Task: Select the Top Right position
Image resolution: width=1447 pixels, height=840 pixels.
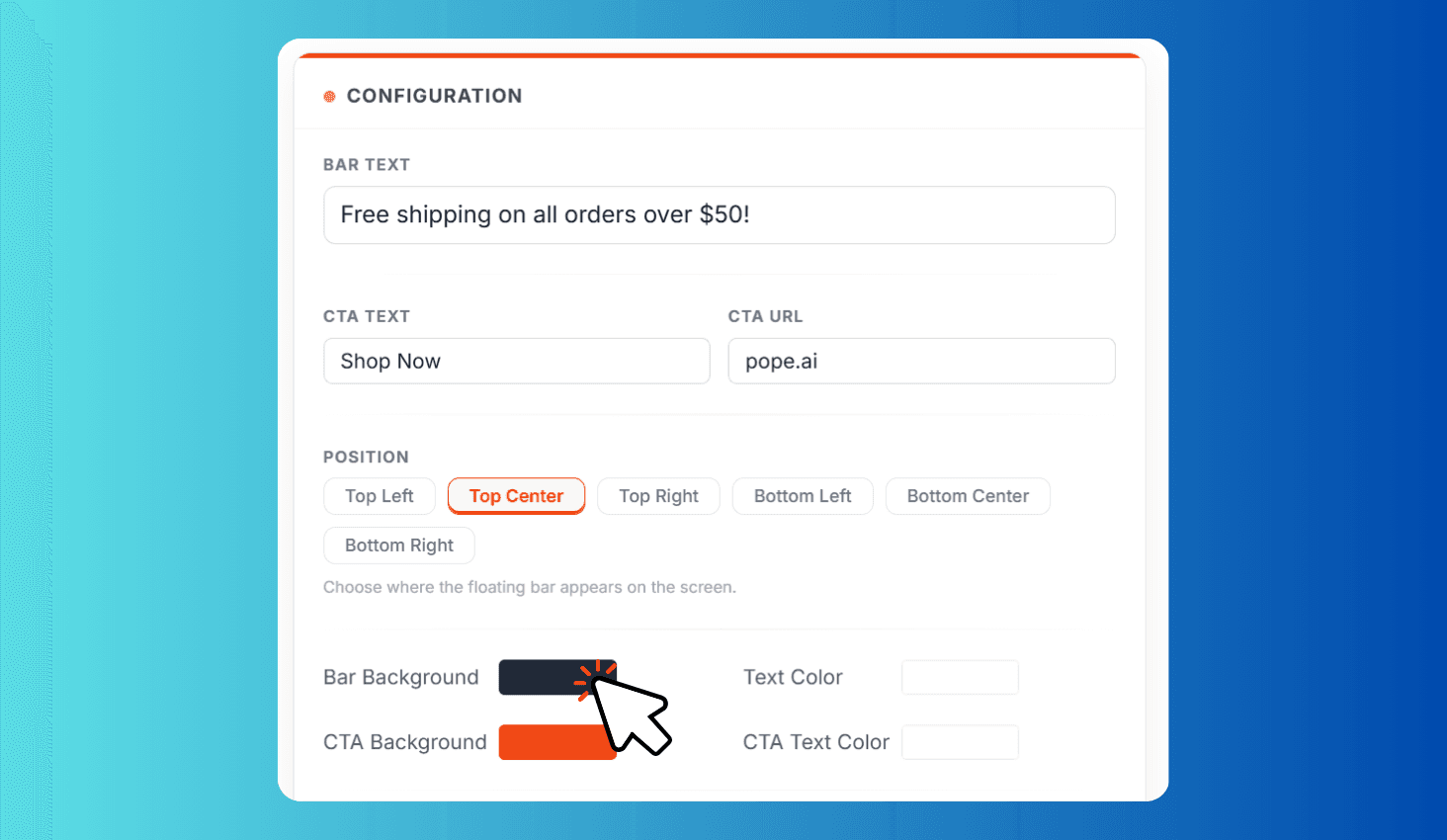Action: (658, 496)
